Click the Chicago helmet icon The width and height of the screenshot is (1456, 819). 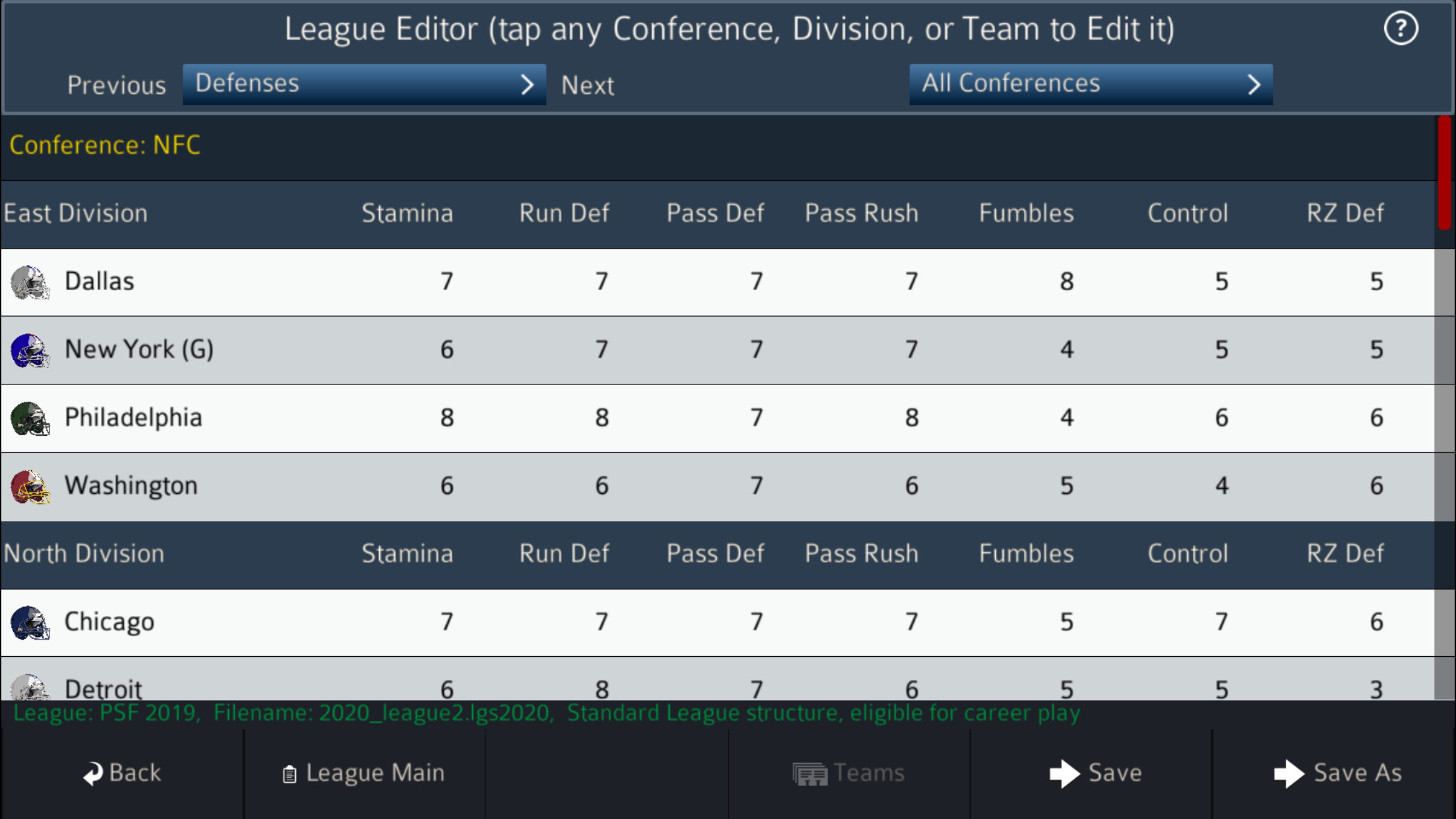click(x=30, y=621)
